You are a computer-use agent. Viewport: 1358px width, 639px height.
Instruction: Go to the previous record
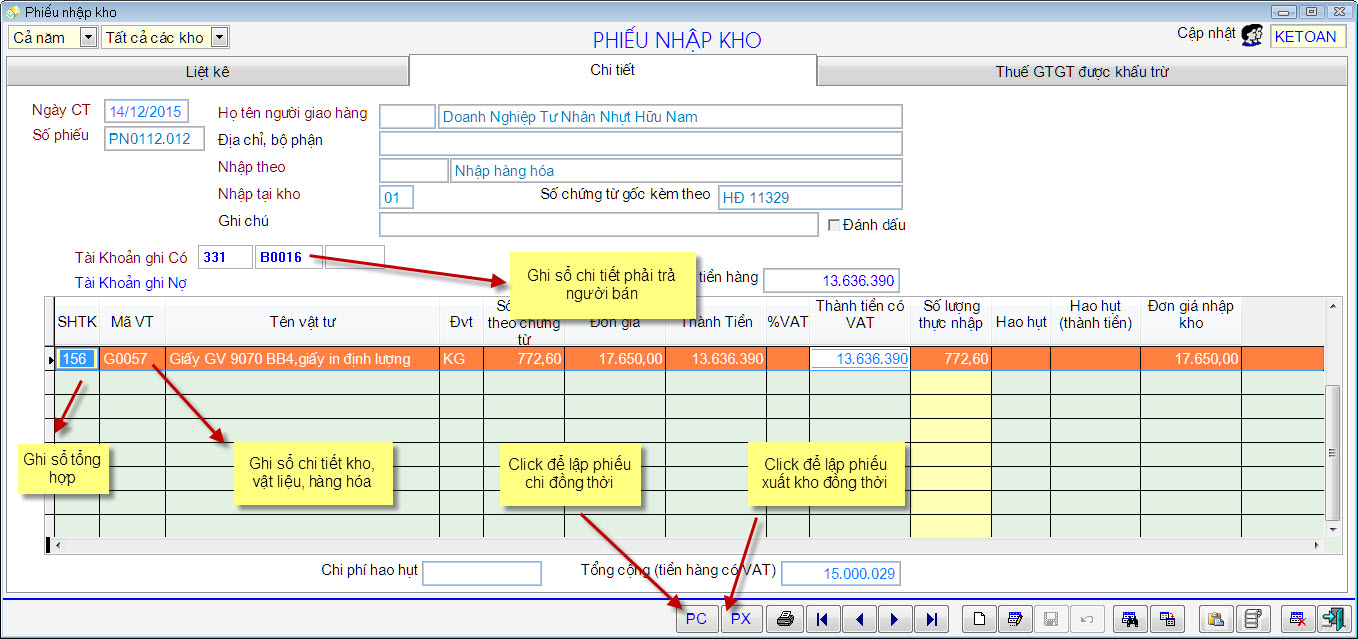click(x=858, y=619)
